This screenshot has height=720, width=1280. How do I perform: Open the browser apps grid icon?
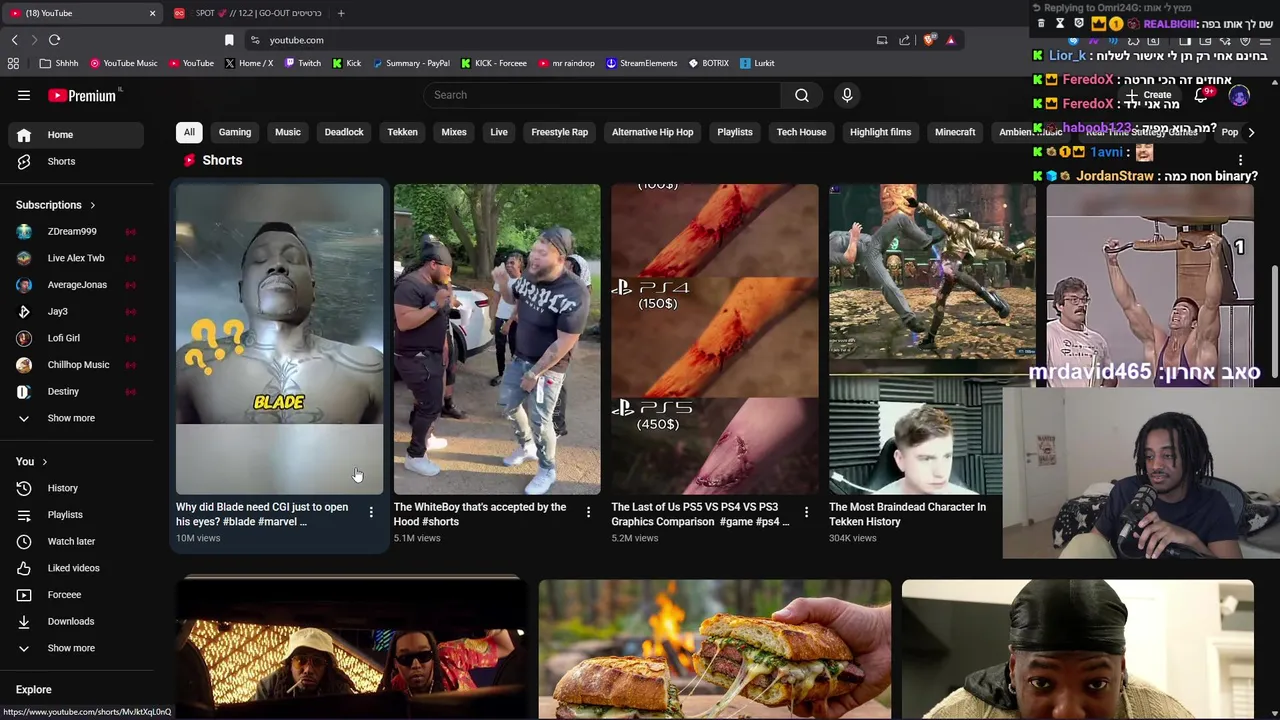tap(13, 63)
